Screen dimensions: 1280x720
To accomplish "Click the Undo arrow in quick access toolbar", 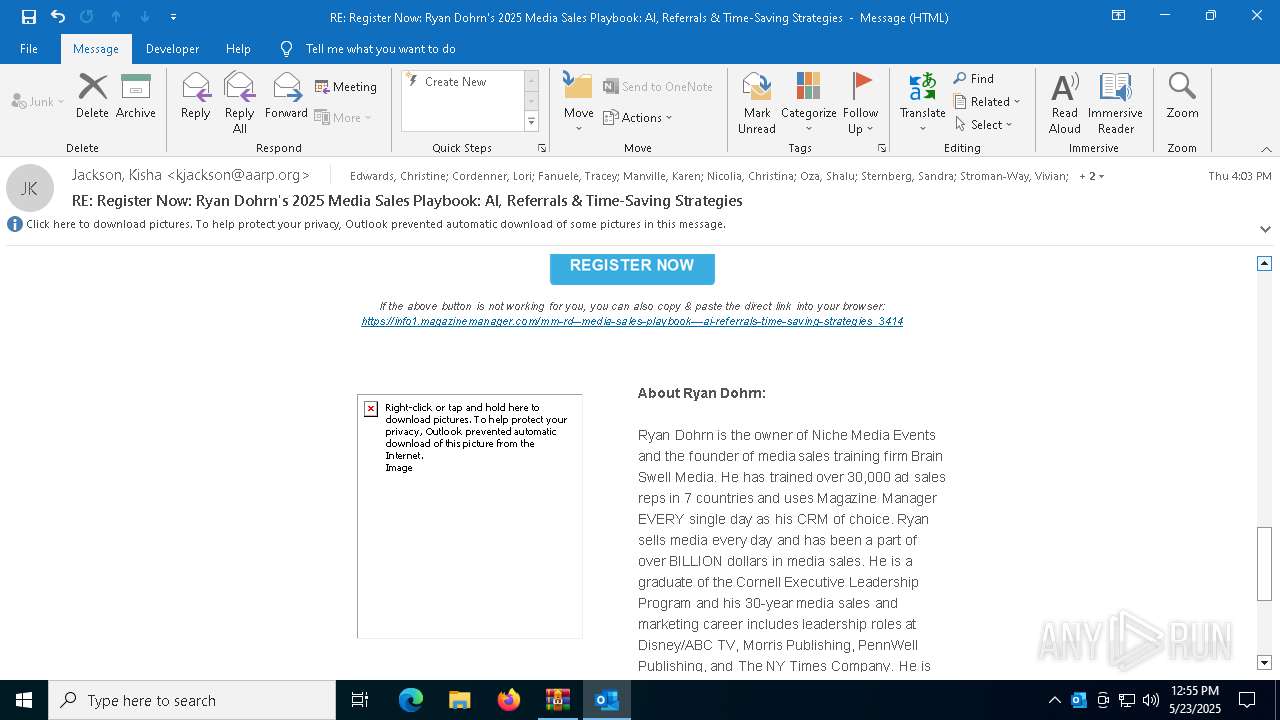I will [57, 17].
